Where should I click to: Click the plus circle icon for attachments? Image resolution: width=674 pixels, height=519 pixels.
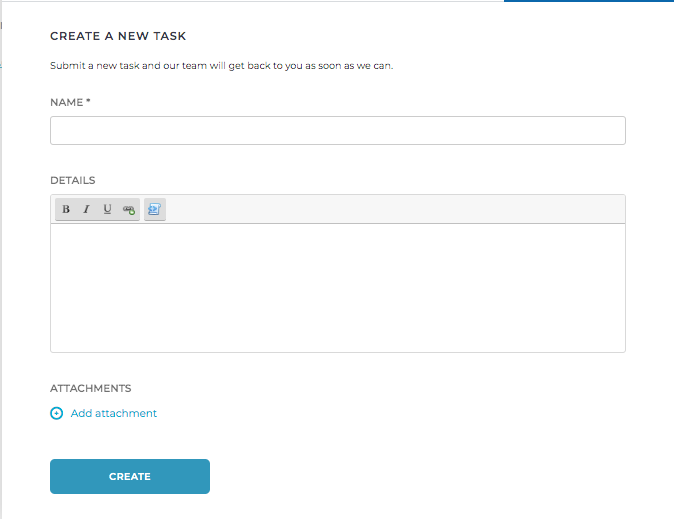click(57, 414)
